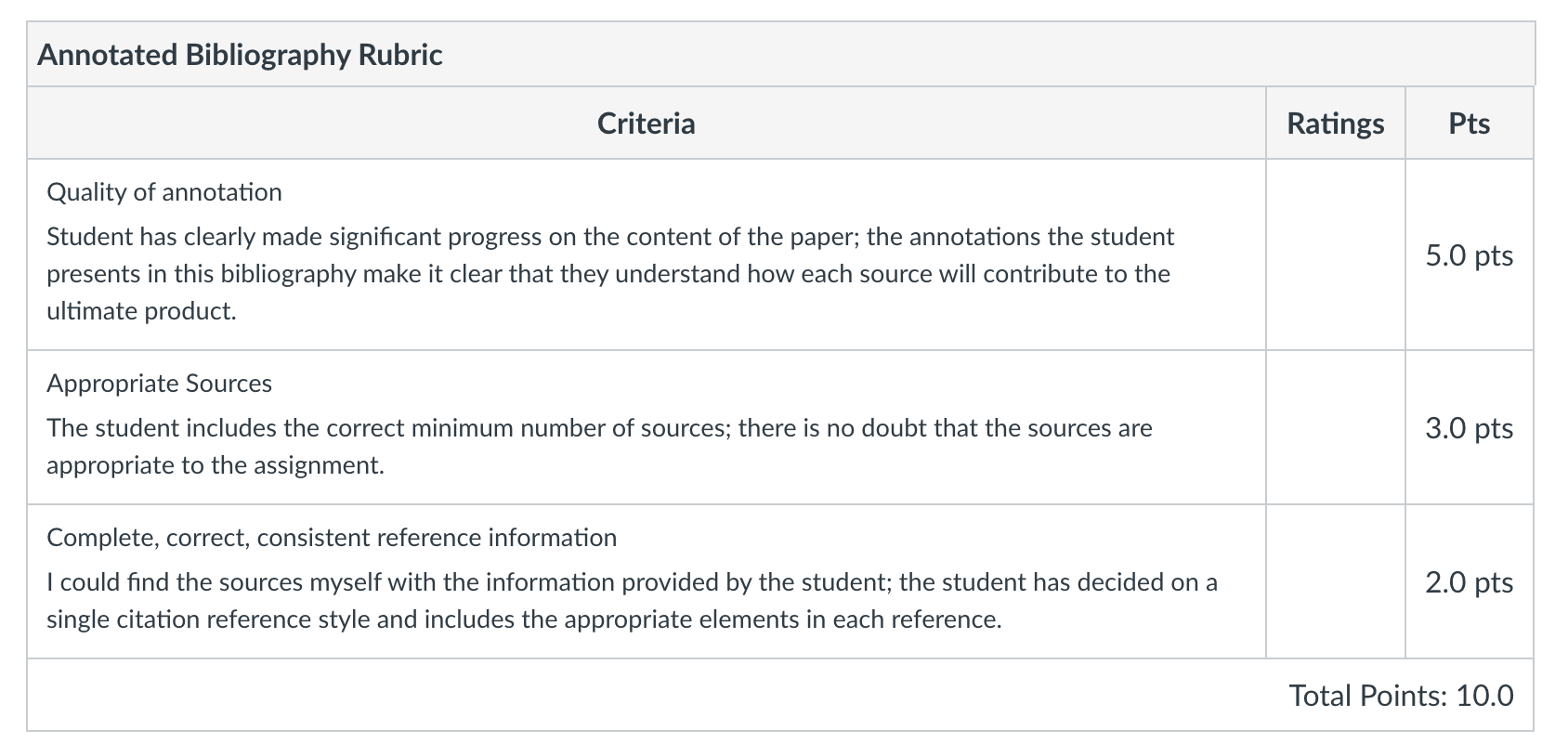Select the Ratings column header

[1335, 124]
